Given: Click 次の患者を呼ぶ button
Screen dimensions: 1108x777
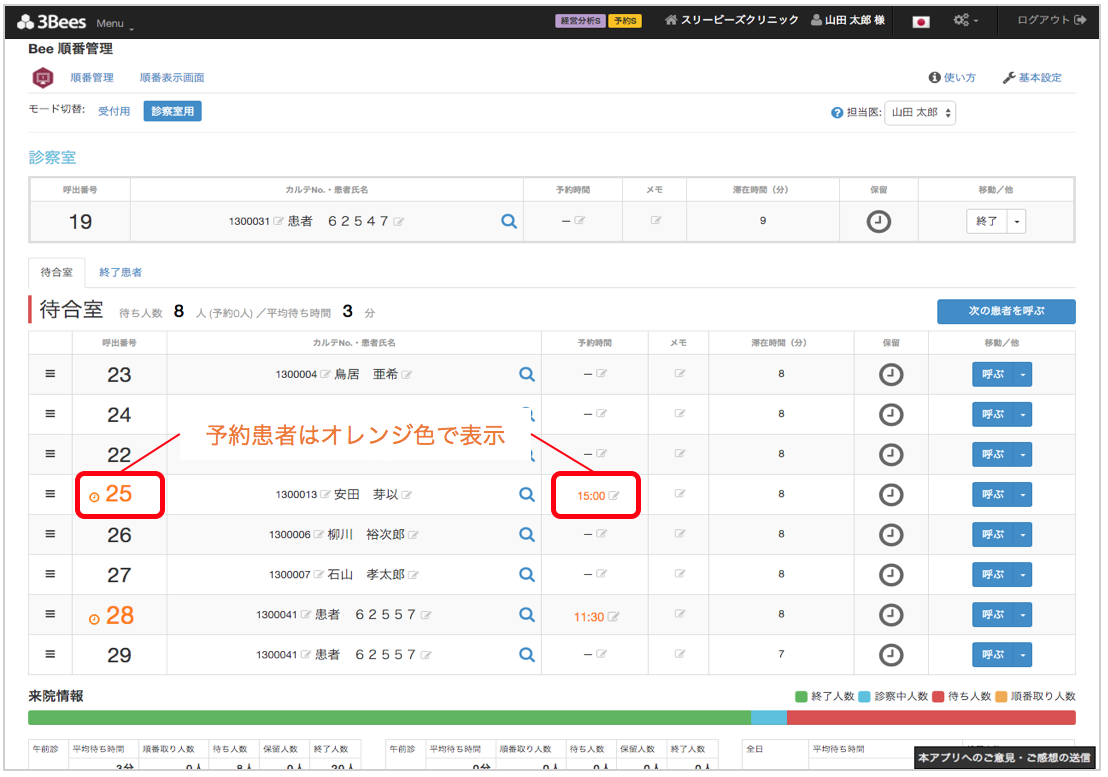Looking at the screenshot, I should (x=1006, y=311).
